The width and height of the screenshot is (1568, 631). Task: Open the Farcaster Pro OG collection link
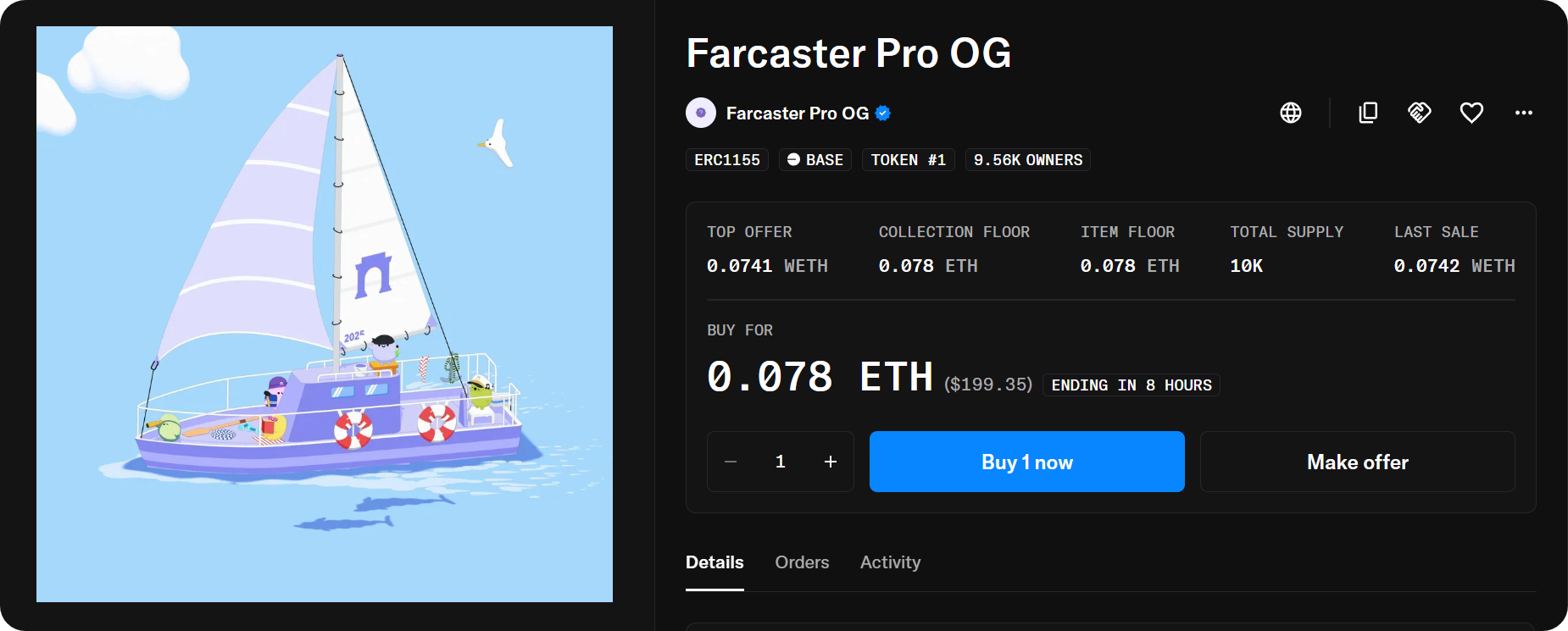[x=797, y=113]
